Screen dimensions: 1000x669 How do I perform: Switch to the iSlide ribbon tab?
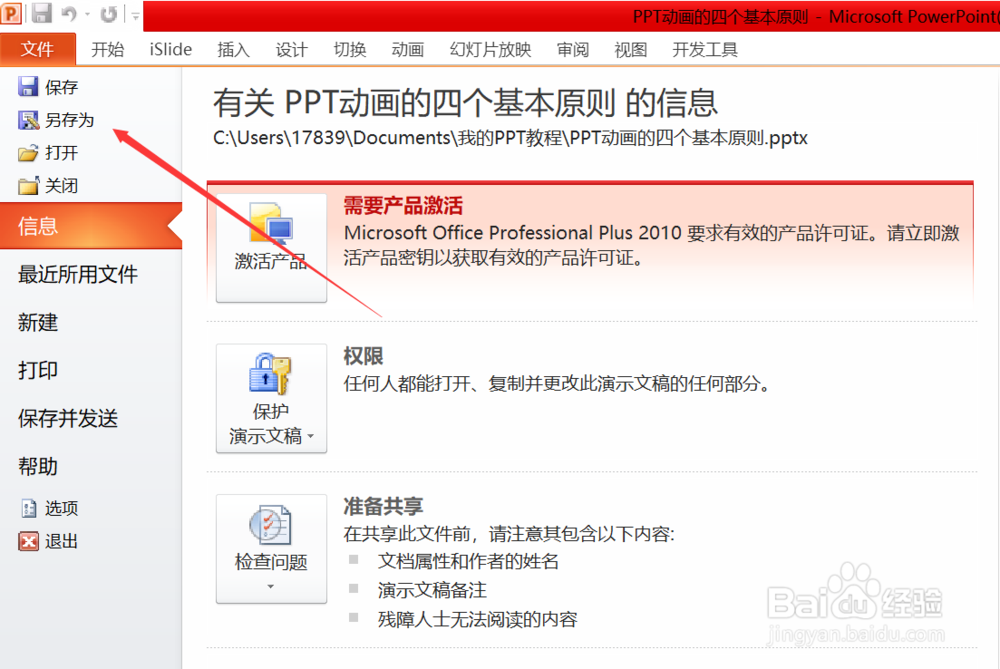[170, 49]
